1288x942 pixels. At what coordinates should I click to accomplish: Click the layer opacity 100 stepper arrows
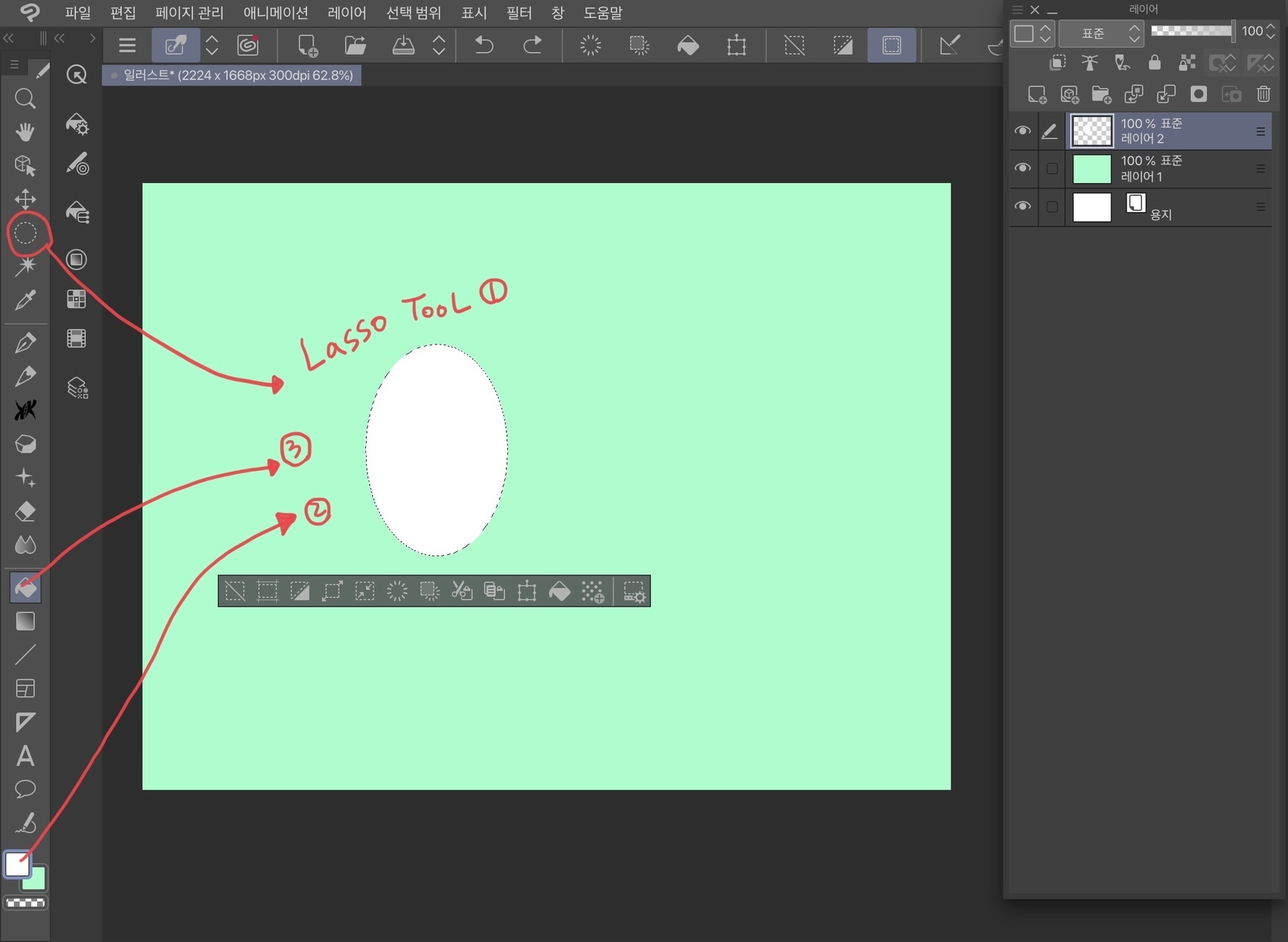pyautogui.click(x=1270, y=32)
